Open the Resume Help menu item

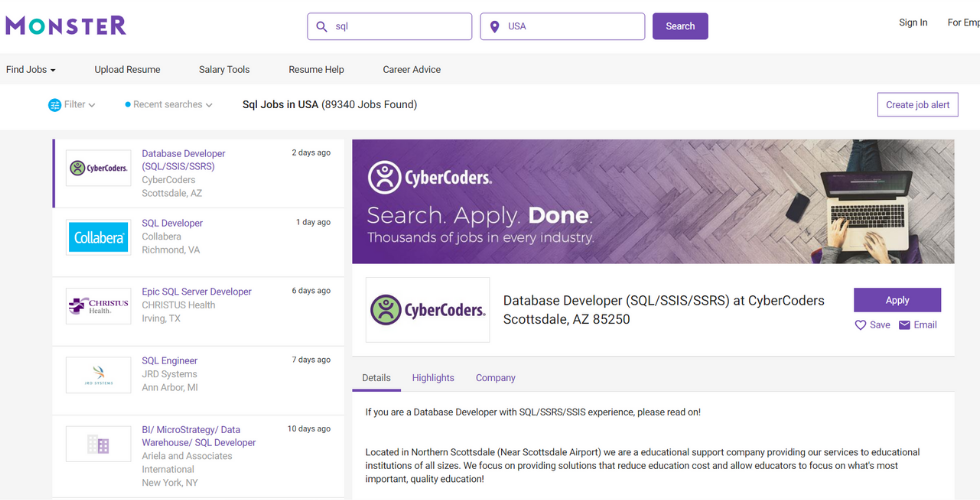click(316, 69)
